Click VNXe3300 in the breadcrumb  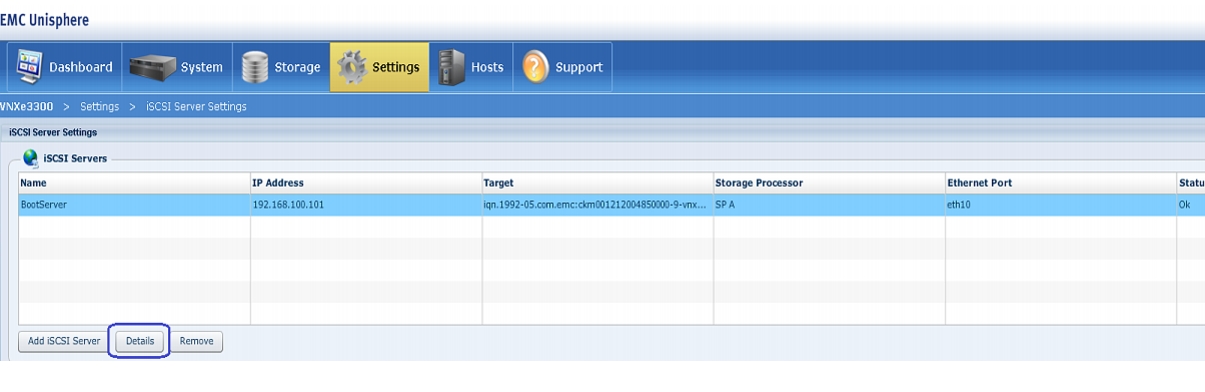pos(27,106)
